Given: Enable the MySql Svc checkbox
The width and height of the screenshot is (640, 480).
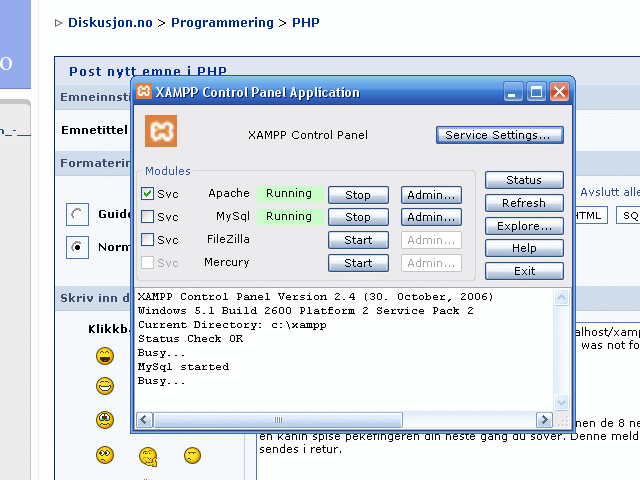Looking at the screenshot, I should point(147,216).
